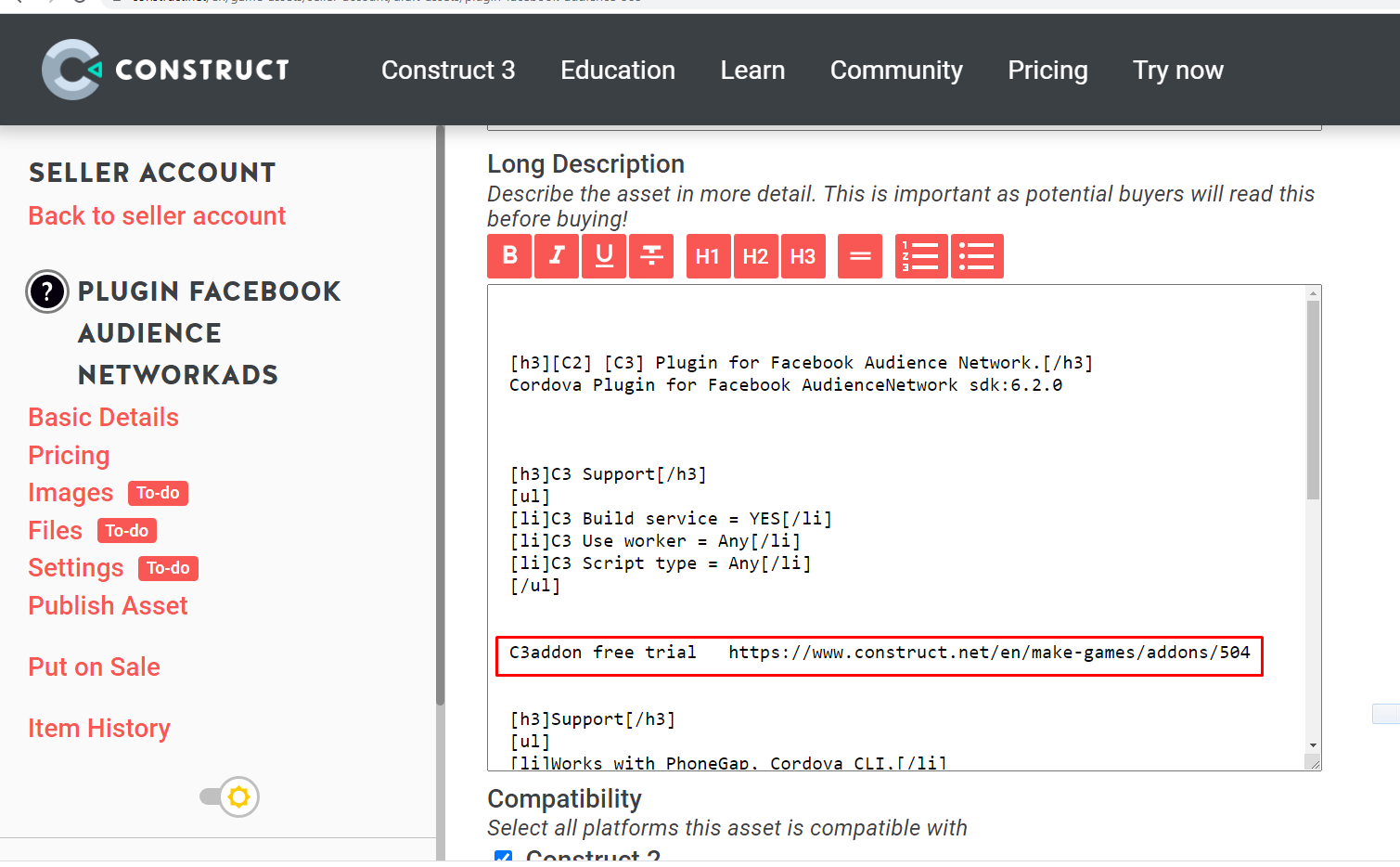Screen dimensions: 1400x867
Task: Apply underline formatting button
Action: [x=604, y=256]
